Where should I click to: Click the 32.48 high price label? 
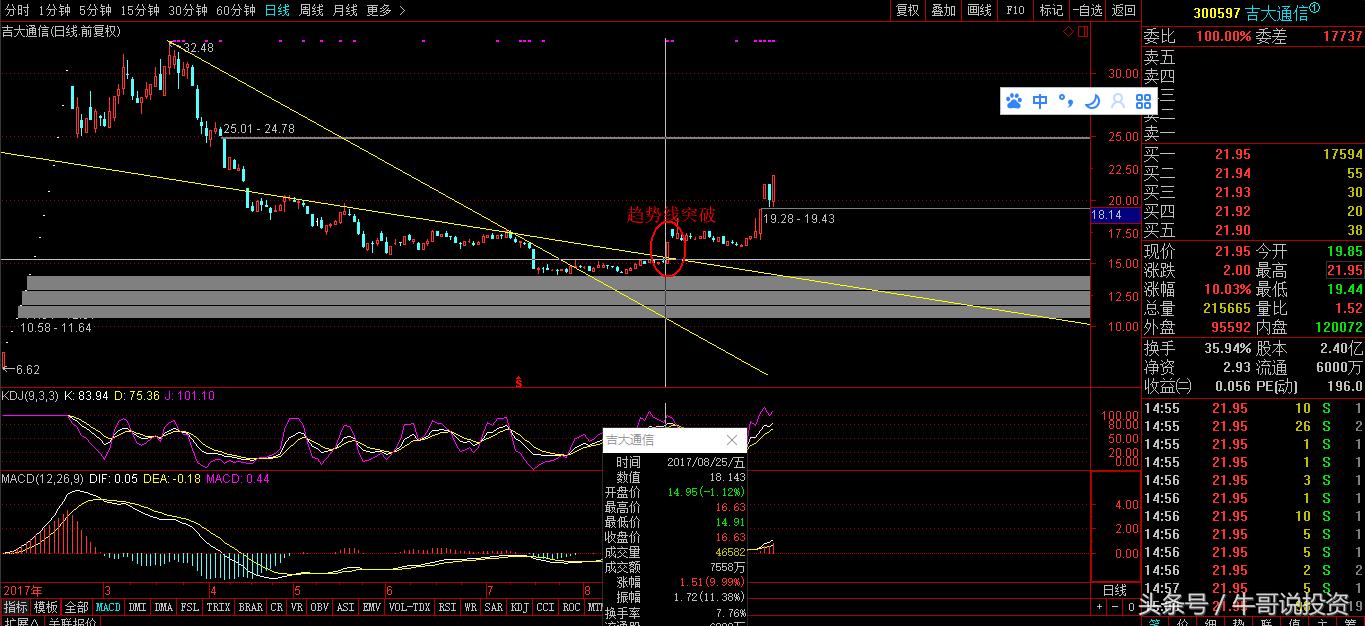(x=198, y=47)
